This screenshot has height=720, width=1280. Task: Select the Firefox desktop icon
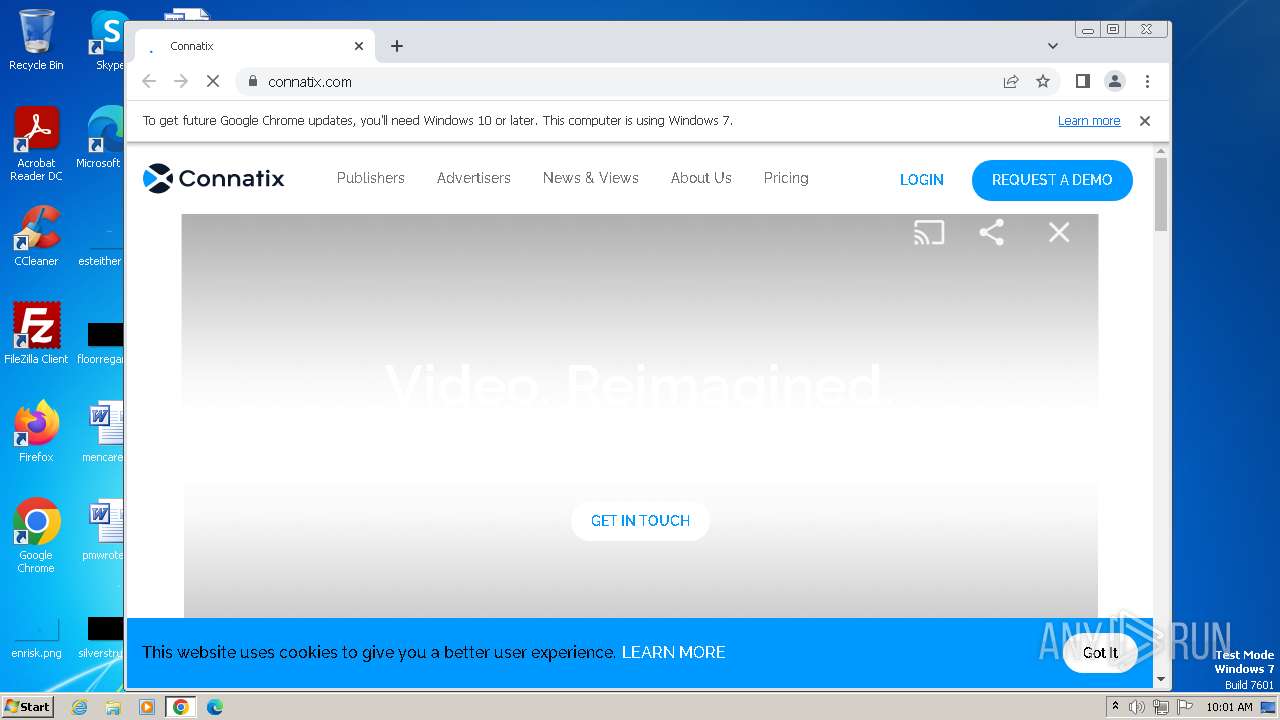pos(36,432)
